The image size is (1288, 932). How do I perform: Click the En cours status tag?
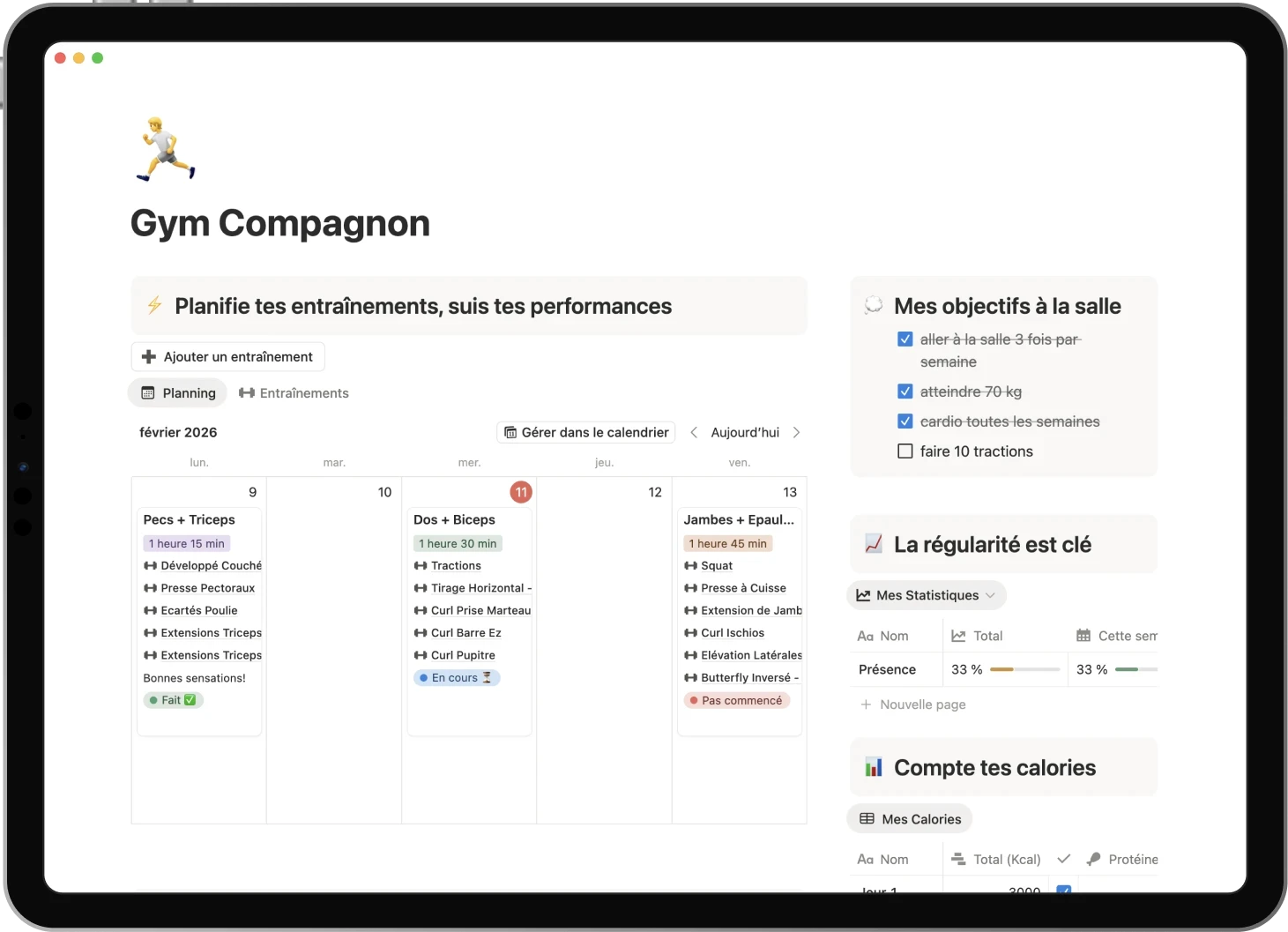pyautogui.click(x=457, y=678)
